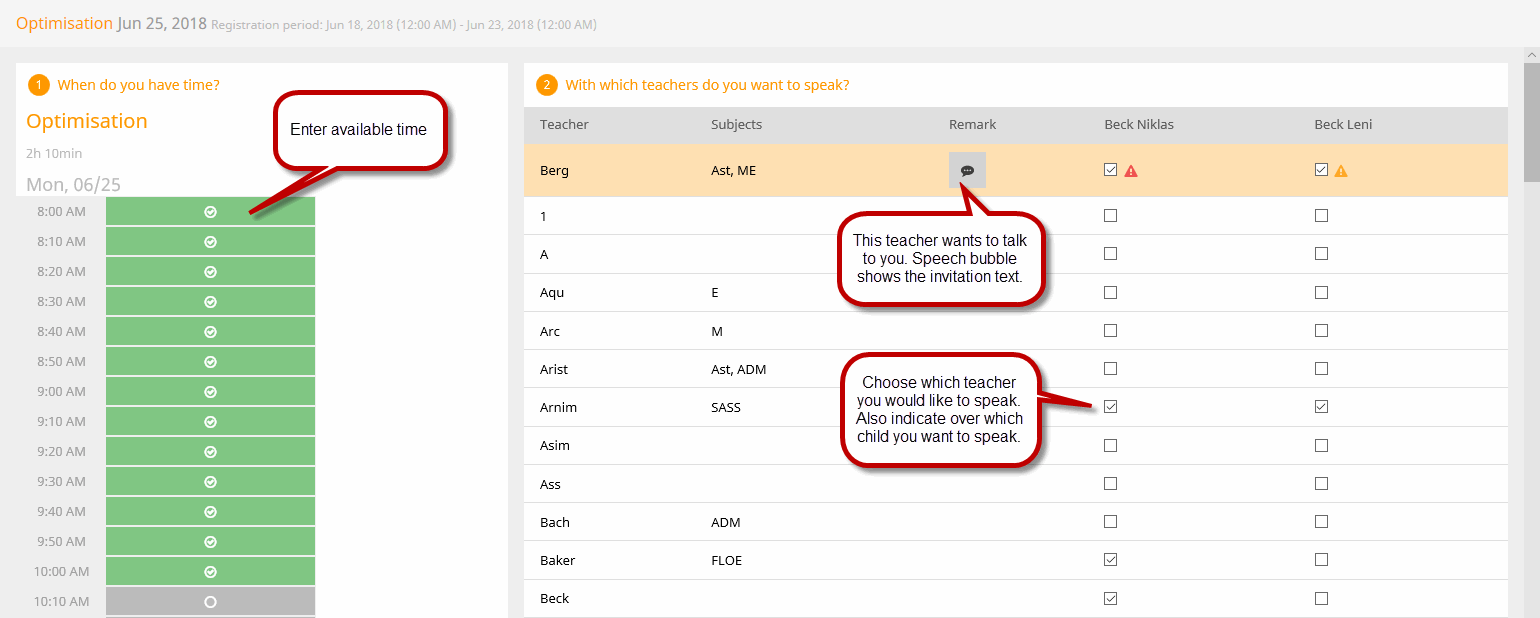The height and width of the screenshot is (618, 1540).
Task: Click the Remark column header
Action: pos(972,125)
